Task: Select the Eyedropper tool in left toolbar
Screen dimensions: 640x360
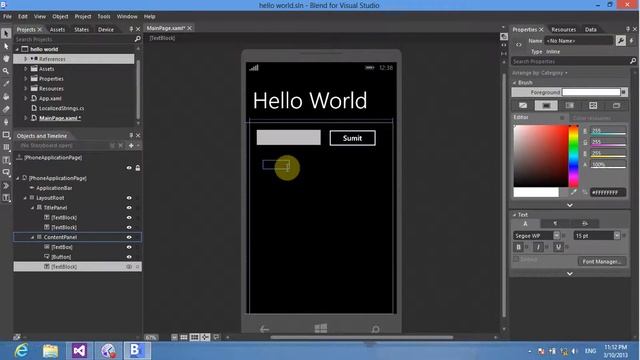Action: point(6,84)
